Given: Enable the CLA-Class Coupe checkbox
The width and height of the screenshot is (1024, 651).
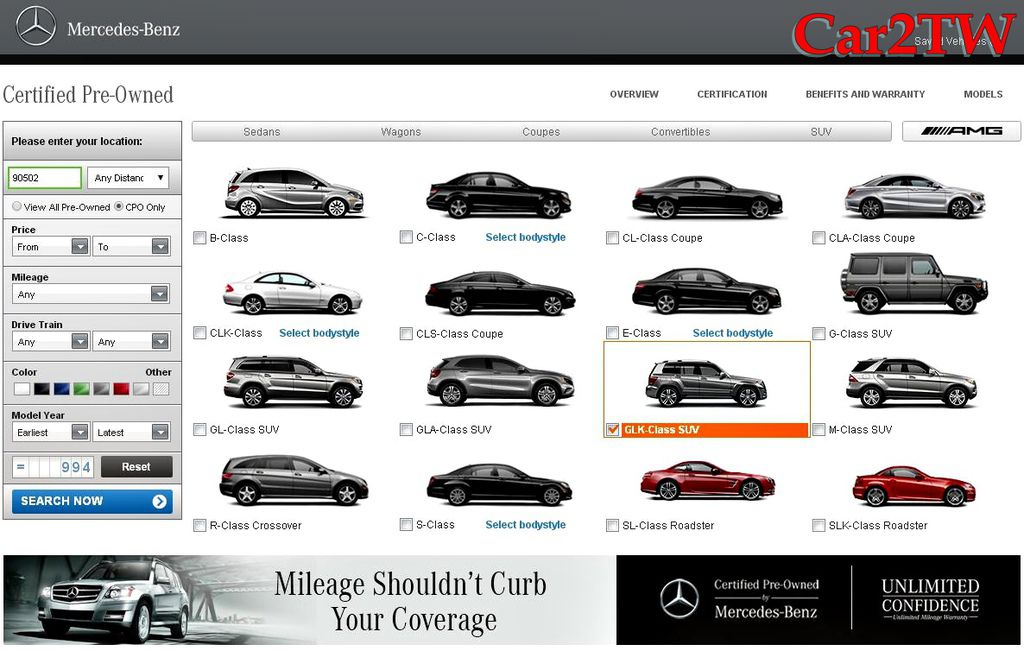Looking at the screenshot, I should (x=818, y=238).
